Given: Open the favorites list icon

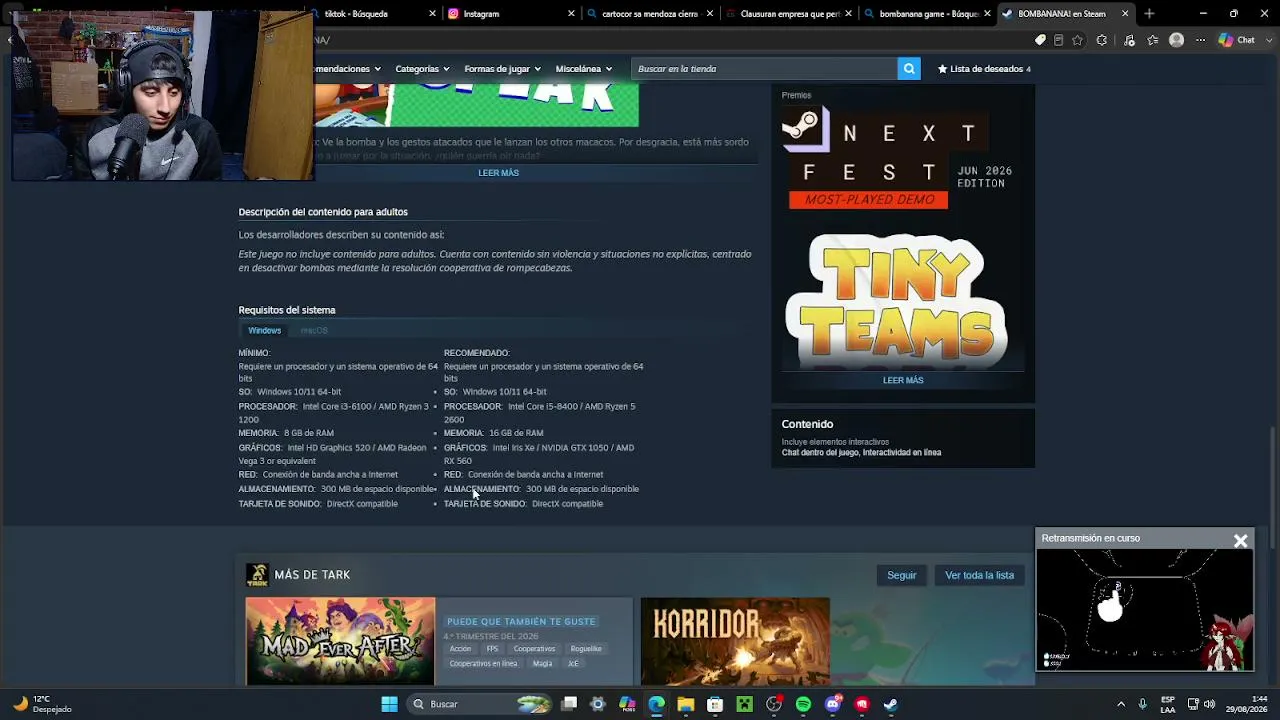Looking at the screenshot, I should pyautogui.click(x=1153, y=40).
